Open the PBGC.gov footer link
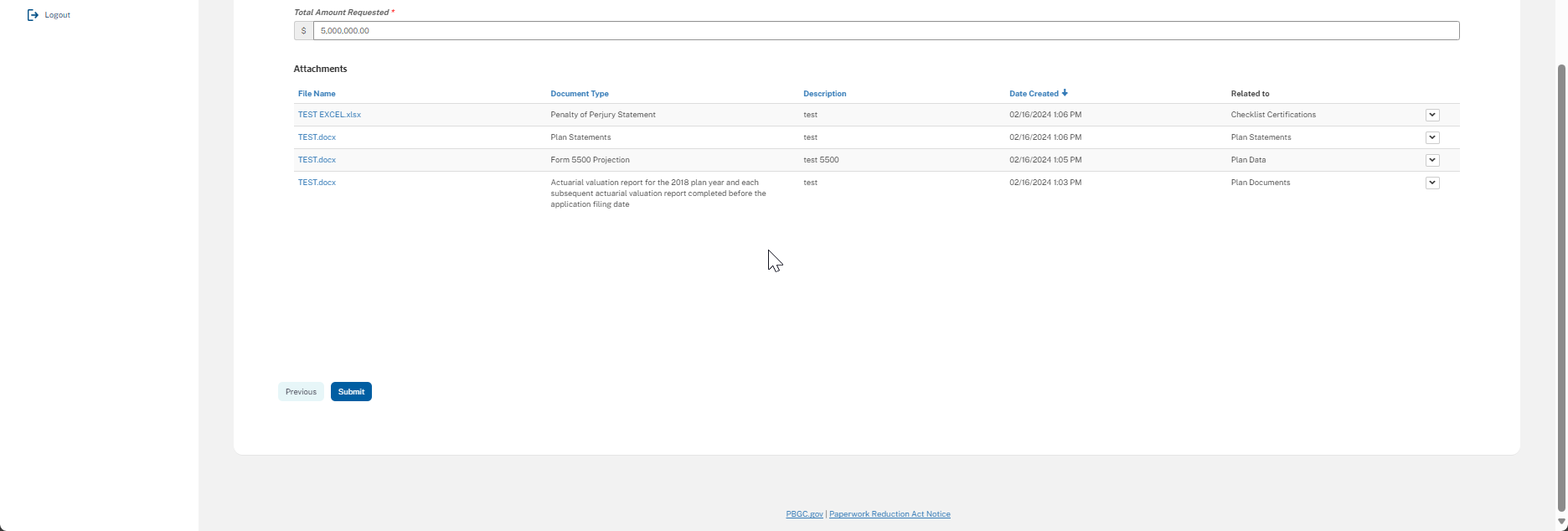Image resolution: width=1568 pixels, height=531 pixels. (x=804, y=514)
